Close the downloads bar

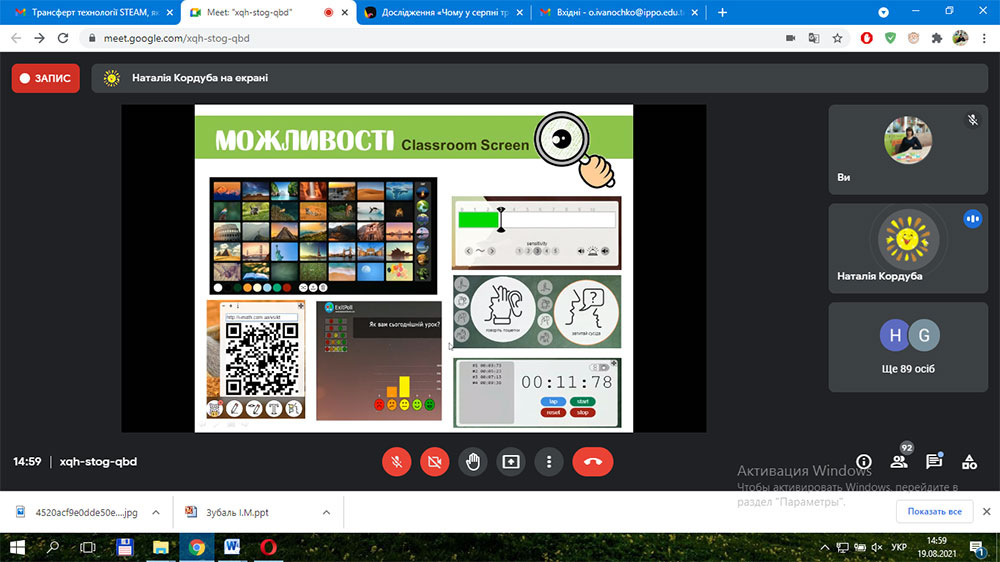coord(986,512)
